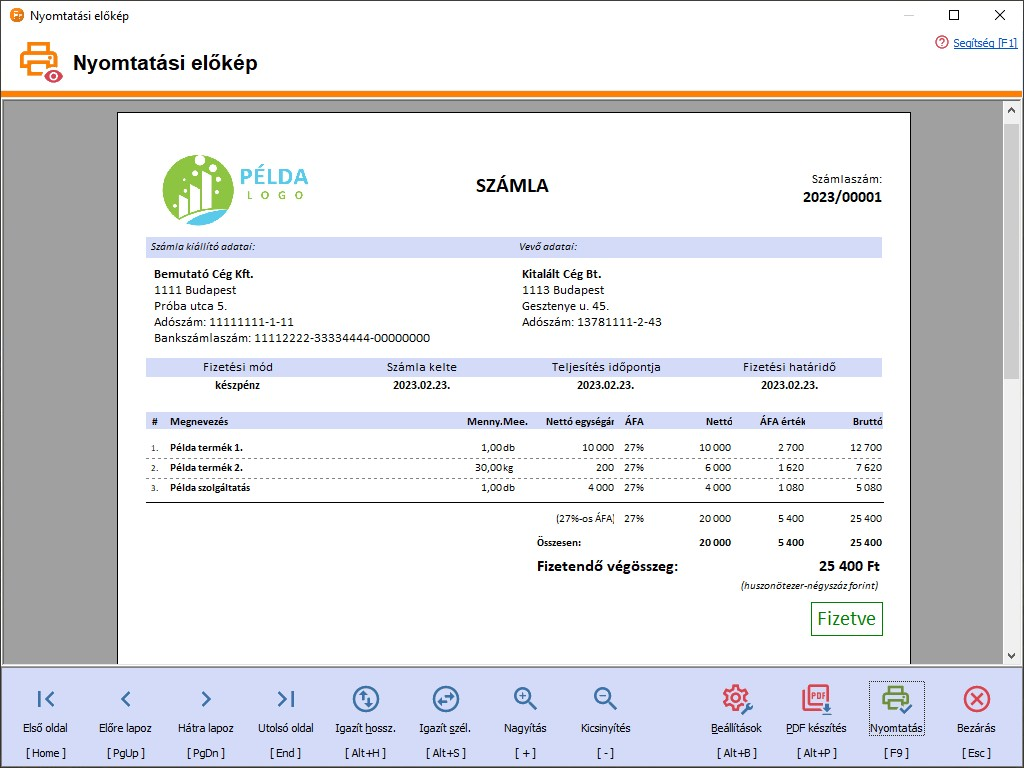The image size is (1024, 768).
Task: Print the invoice with Nyomtatás button
Action: pyautogui.click(x=896, y=699)
